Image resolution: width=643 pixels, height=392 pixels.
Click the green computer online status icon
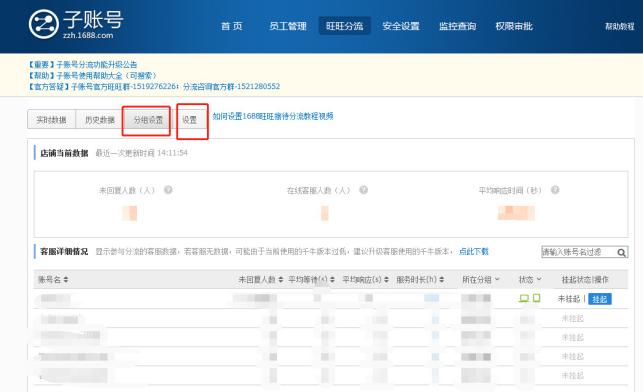point(524,299)
